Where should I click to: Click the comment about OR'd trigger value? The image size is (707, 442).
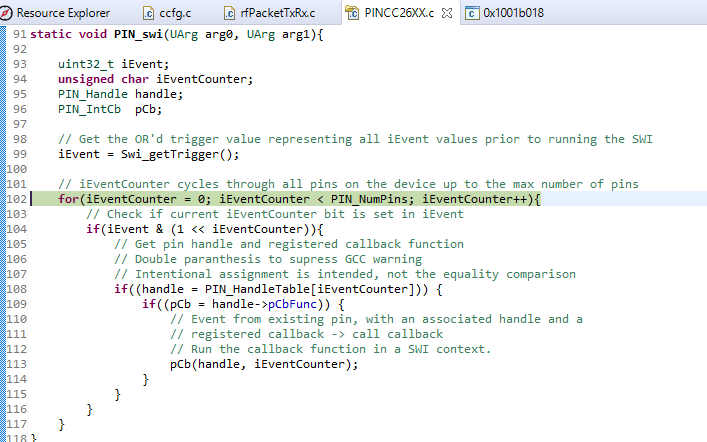tap(355, 139)
